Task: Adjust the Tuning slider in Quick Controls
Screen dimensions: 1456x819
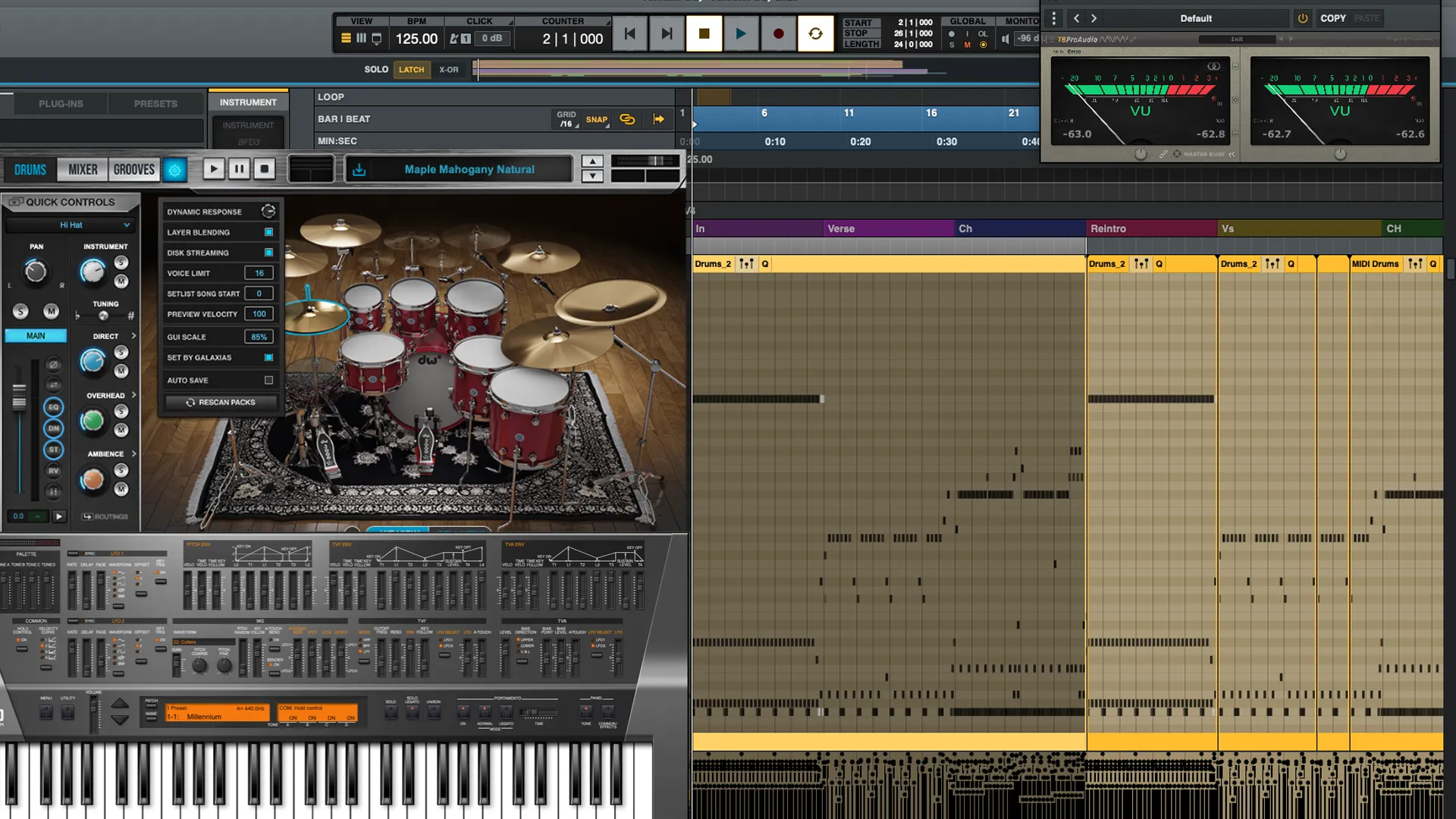Action: (105, 315)
